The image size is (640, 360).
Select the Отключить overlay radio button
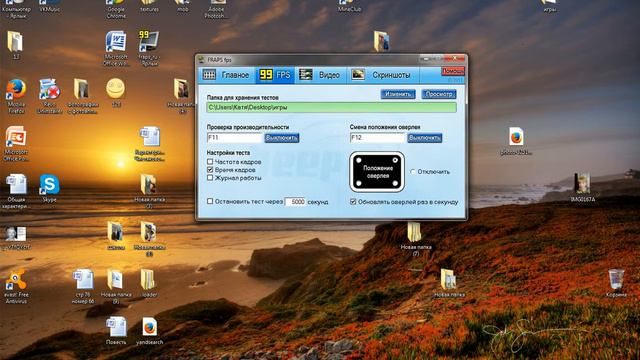pyautogui.click(x=413, y=172)
